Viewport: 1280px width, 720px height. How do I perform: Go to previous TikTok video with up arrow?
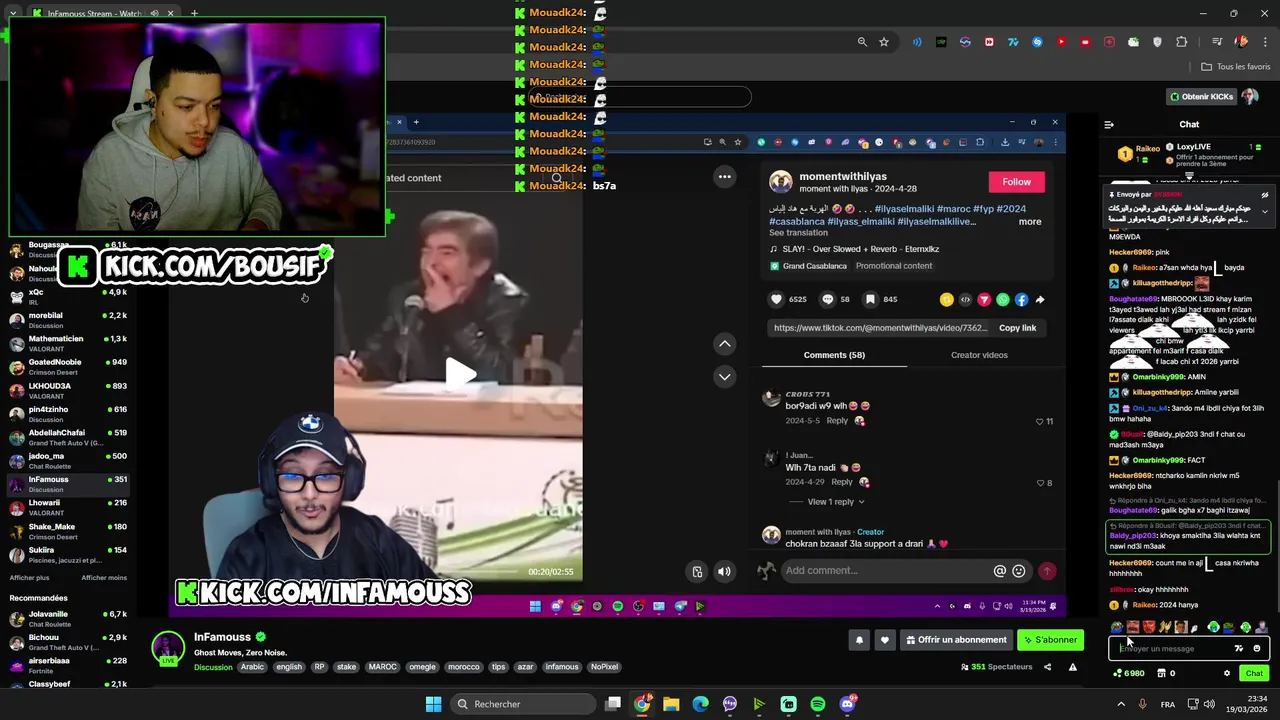tap(725, 344)
